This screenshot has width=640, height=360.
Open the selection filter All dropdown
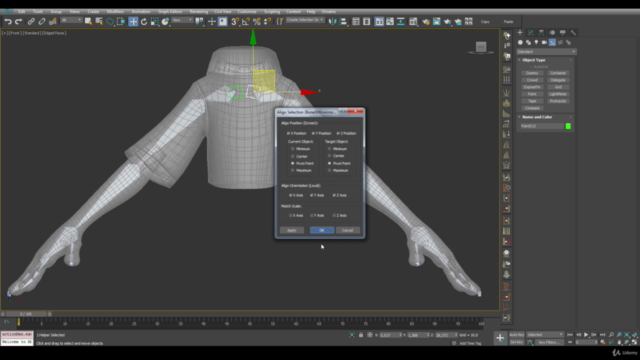point(71,20)
